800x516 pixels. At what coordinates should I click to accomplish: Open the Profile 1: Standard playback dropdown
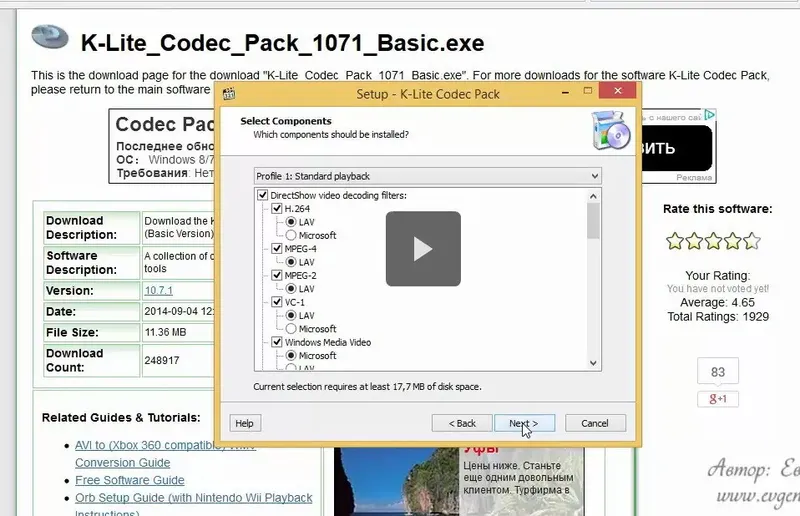428,176
